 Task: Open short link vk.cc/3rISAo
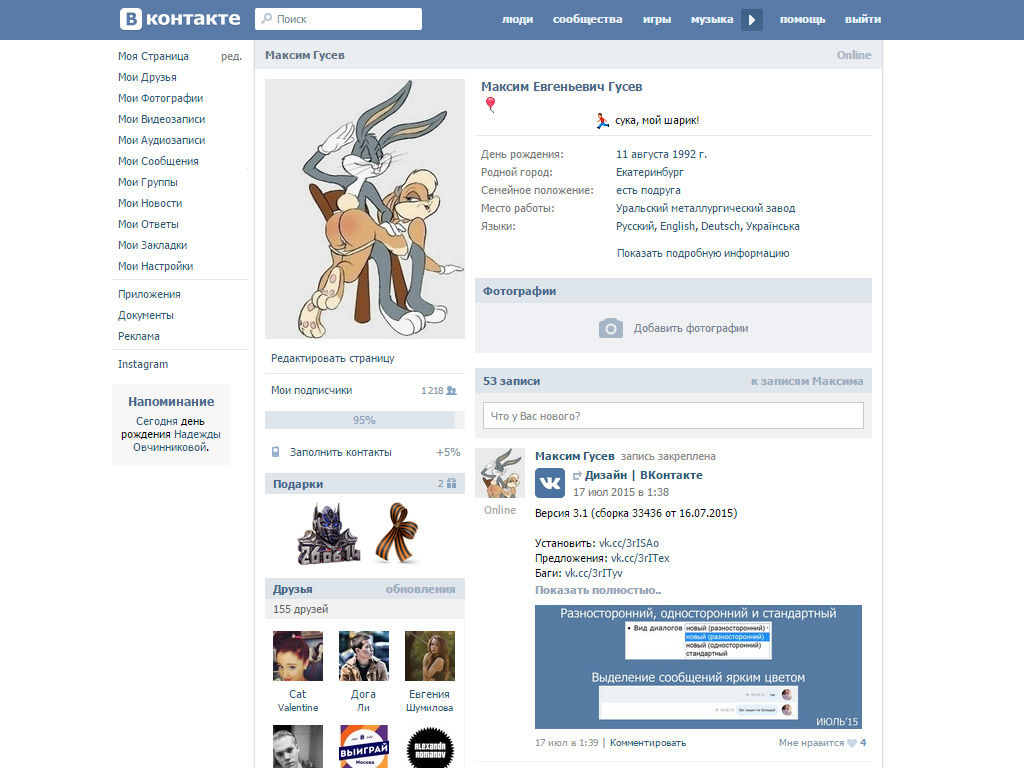point(629,543)
